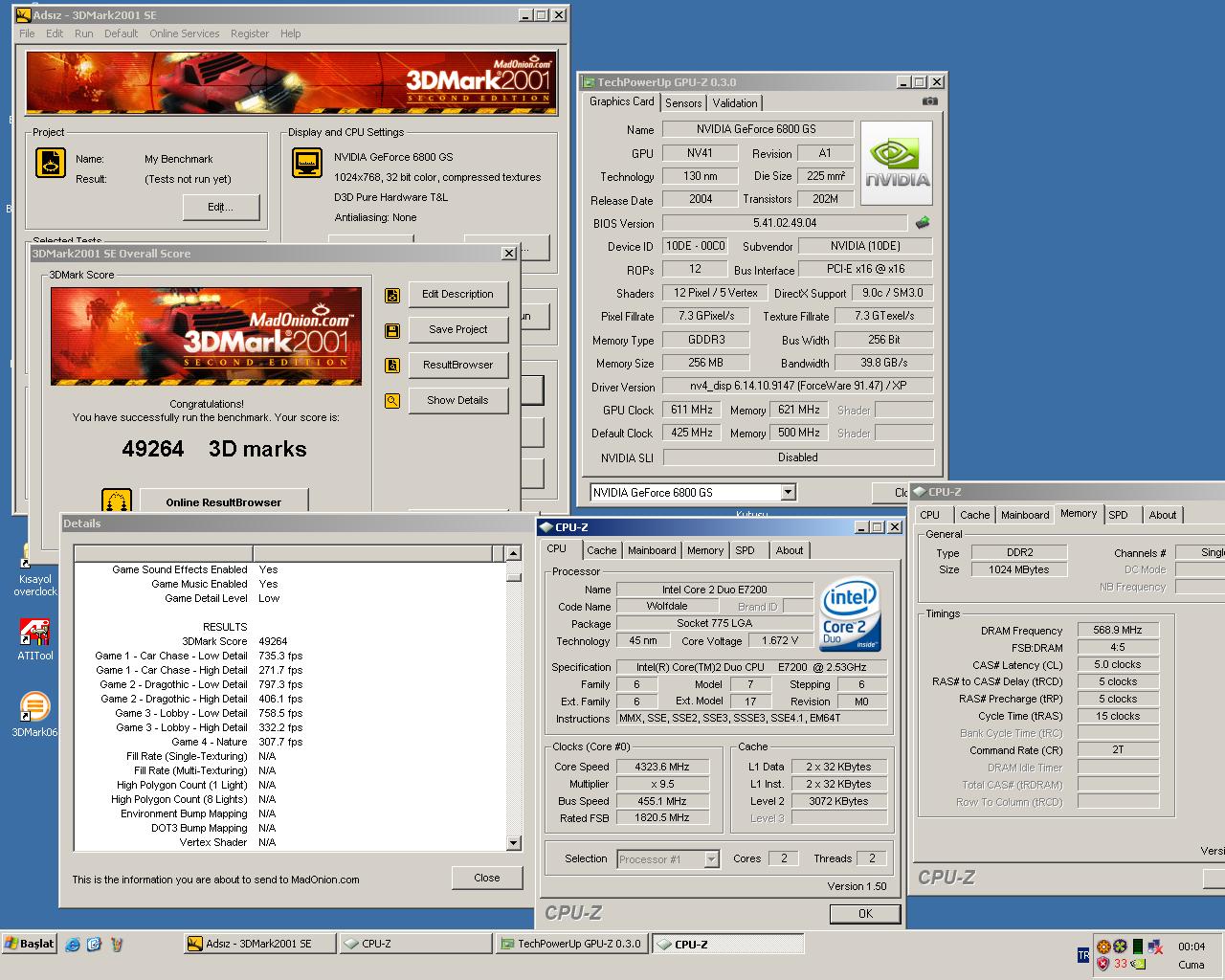
Task: Switch to Cache tab in rear CPU-Z window
Action: tap(974, 515)
